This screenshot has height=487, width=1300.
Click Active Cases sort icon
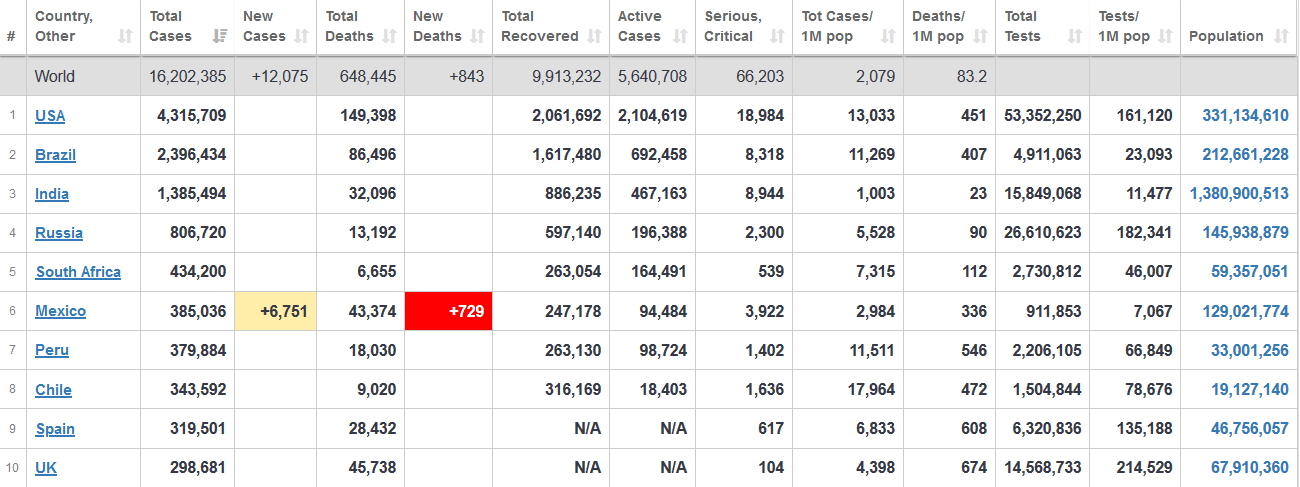pyautogui.click(x=680, y=36)
